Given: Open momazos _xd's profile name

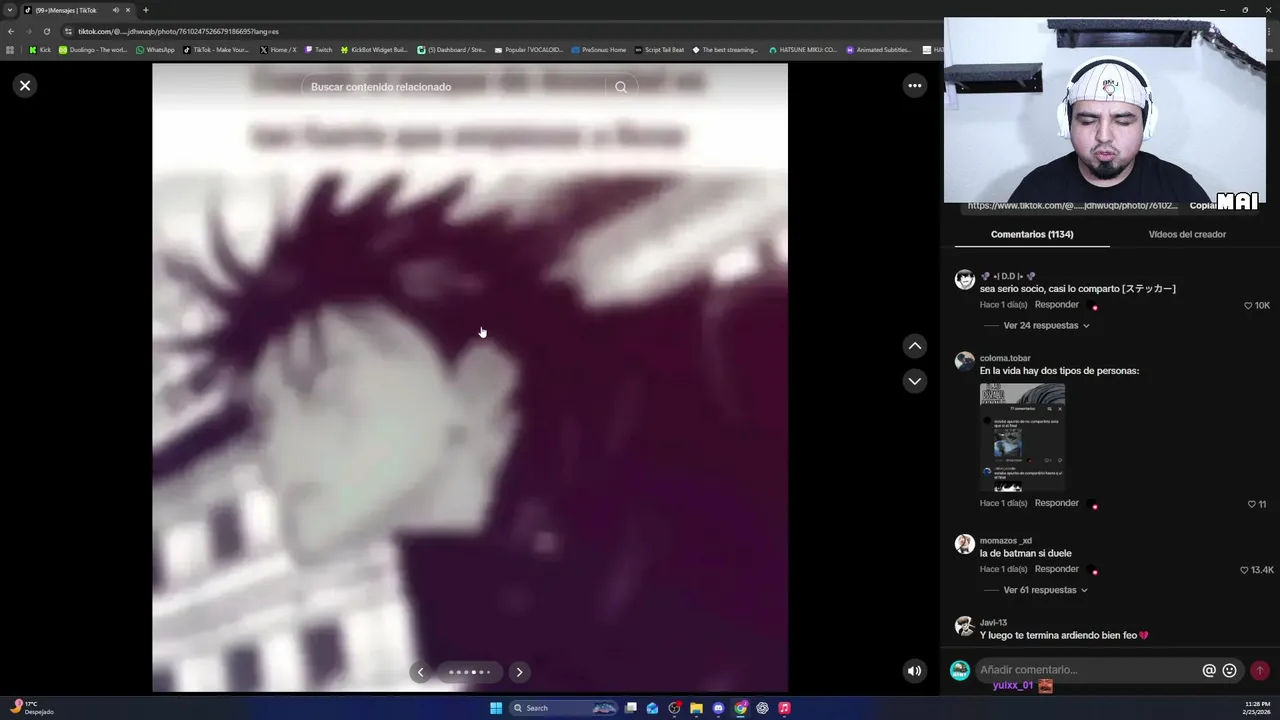Looking at the screenshot, I should tap(1006, 541).
